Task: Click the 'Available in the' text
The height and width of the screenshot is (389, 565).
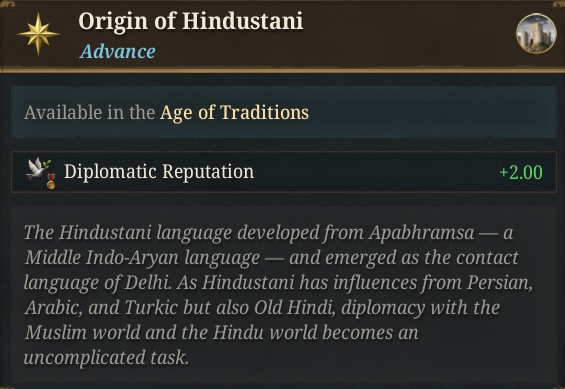Action: tap(89, 112)
